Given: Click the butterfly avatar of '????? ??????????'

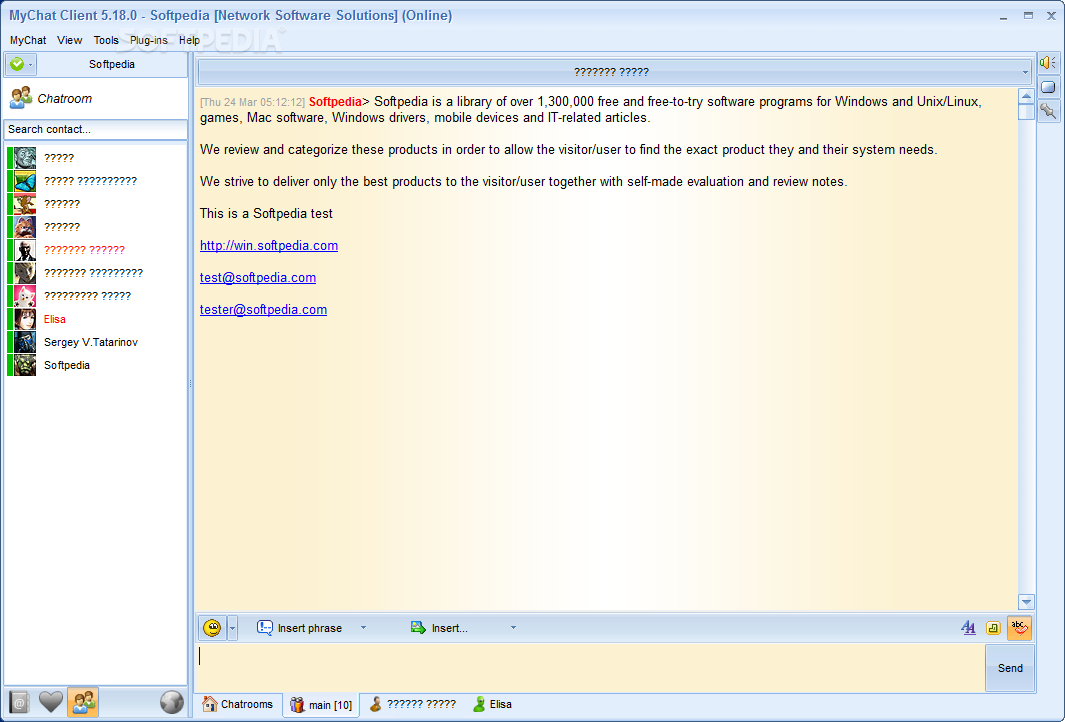Looking at the screenshot, I should click(25, 181).
